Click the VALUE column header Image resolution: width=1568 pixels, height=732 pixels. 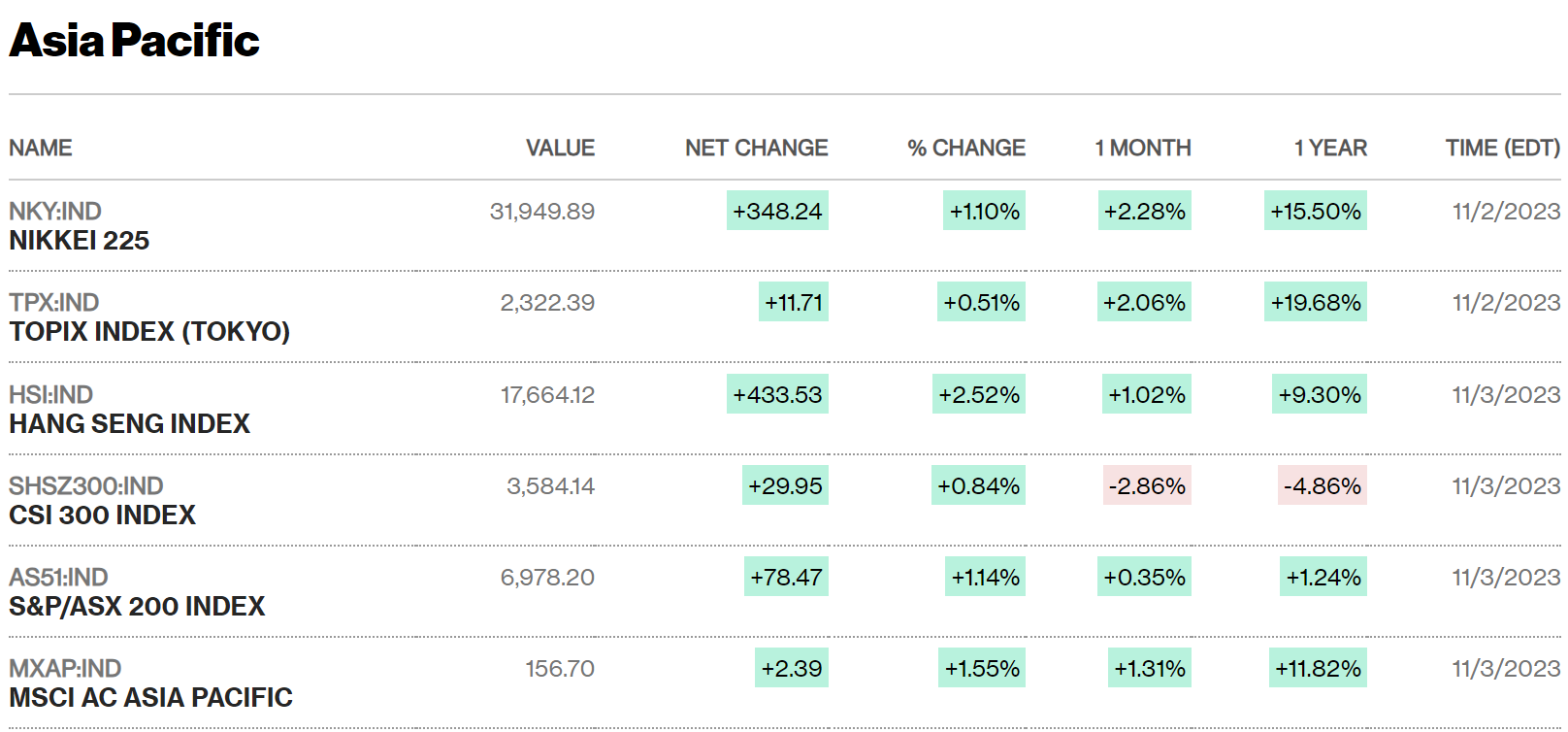[x=560, y=149]
